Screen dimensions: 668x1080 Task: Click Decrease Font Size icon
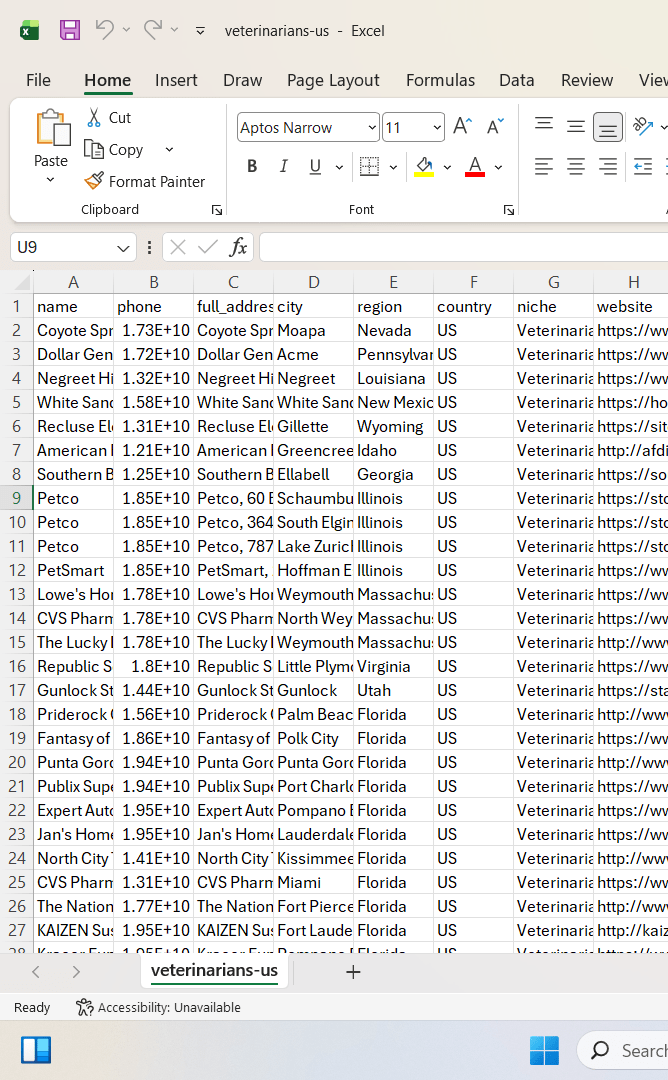[495, 127]
